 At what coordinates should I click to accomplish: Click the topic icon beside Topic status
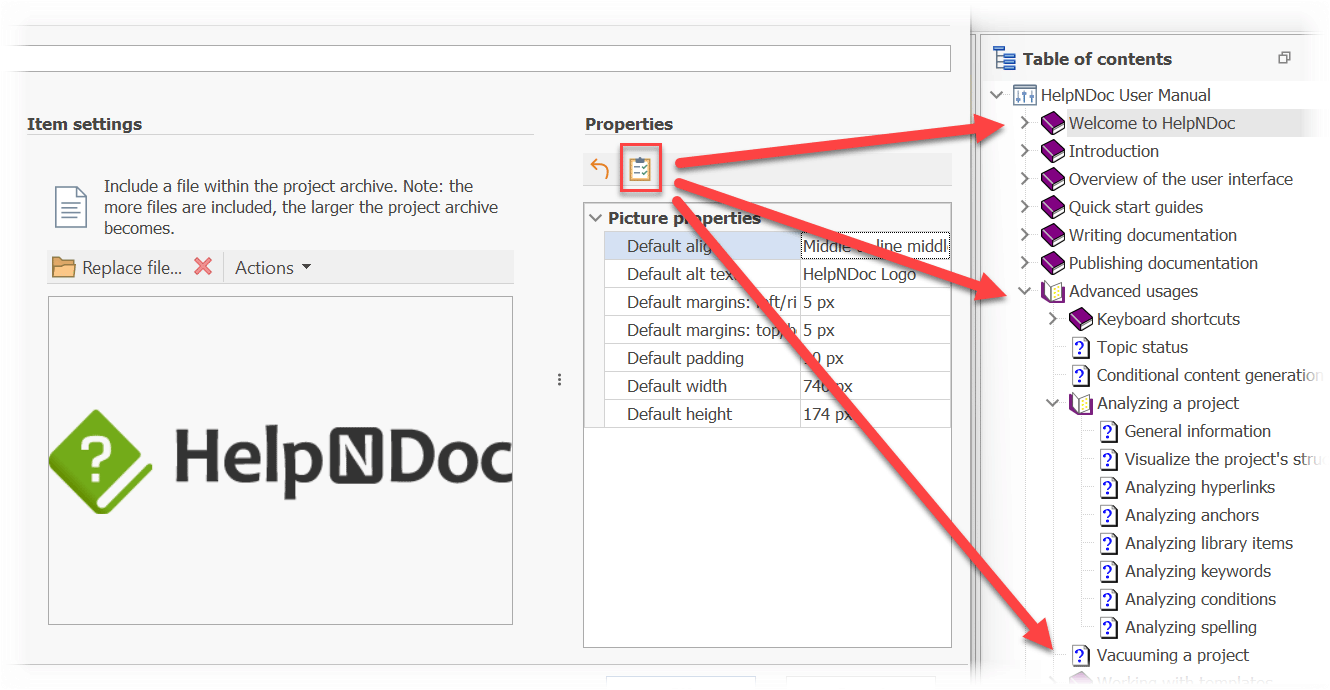pyautogui.click(x=1081, y=347)
